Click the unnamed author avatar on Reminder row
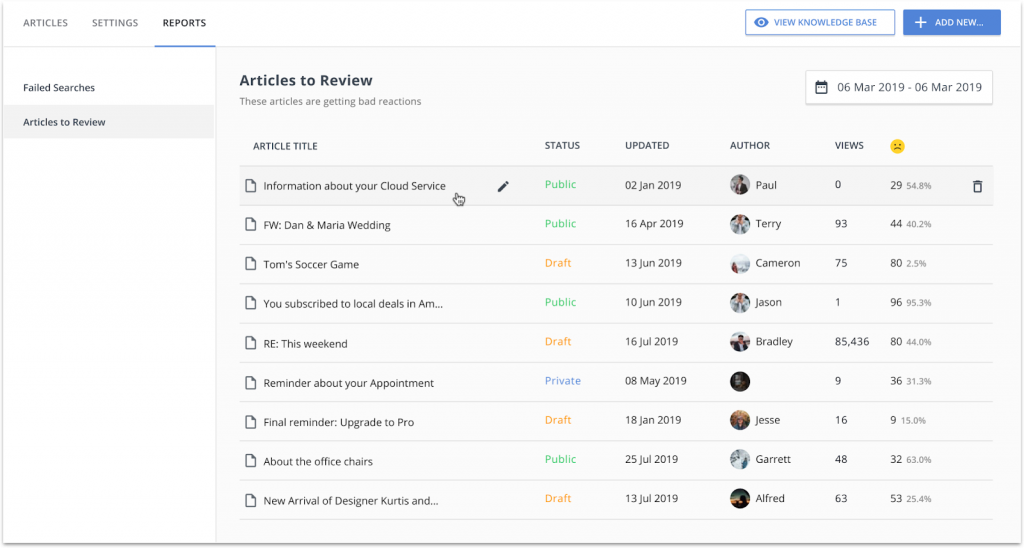Screen dimensions: 1024x548 click(x=740, y=381)
